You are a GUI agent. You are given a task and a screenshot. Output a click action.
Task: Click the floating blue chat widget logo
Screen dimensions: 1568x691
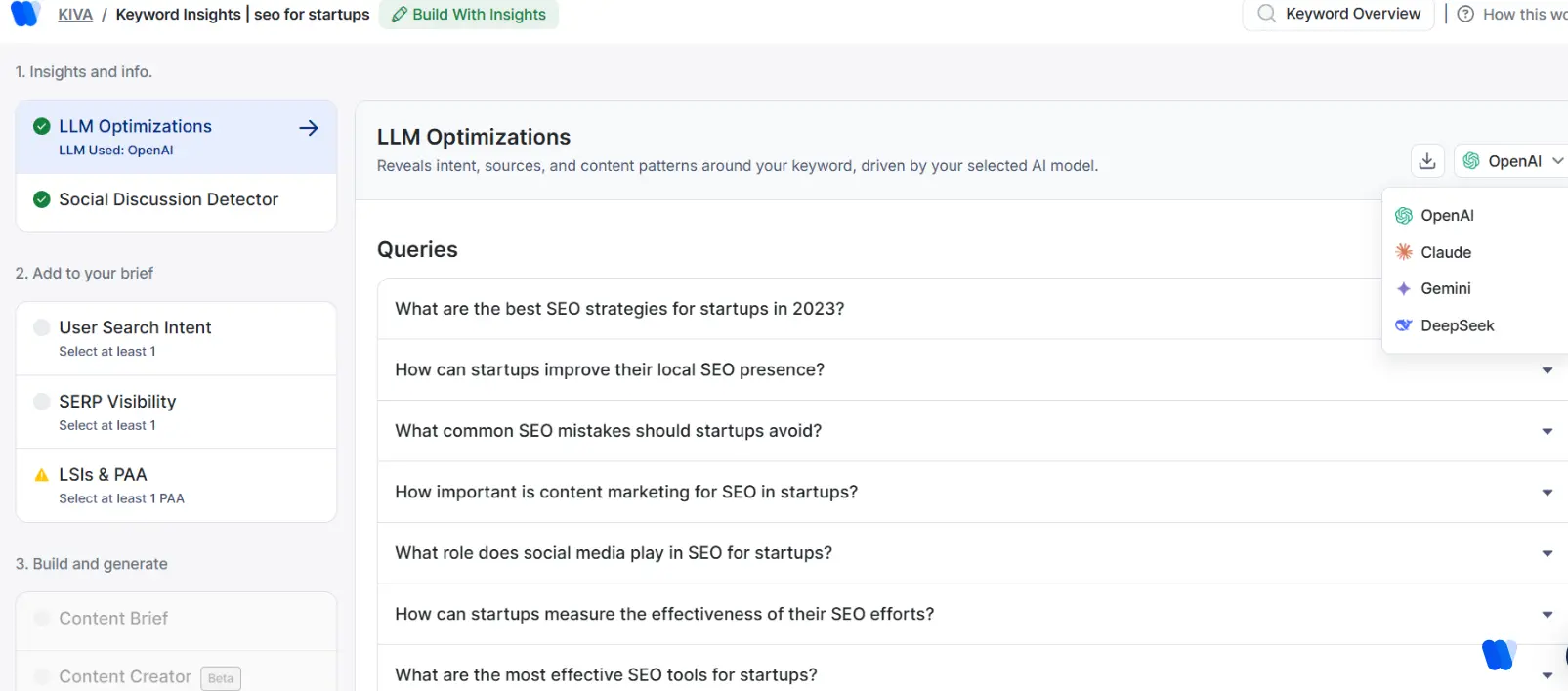(1499, 654)
